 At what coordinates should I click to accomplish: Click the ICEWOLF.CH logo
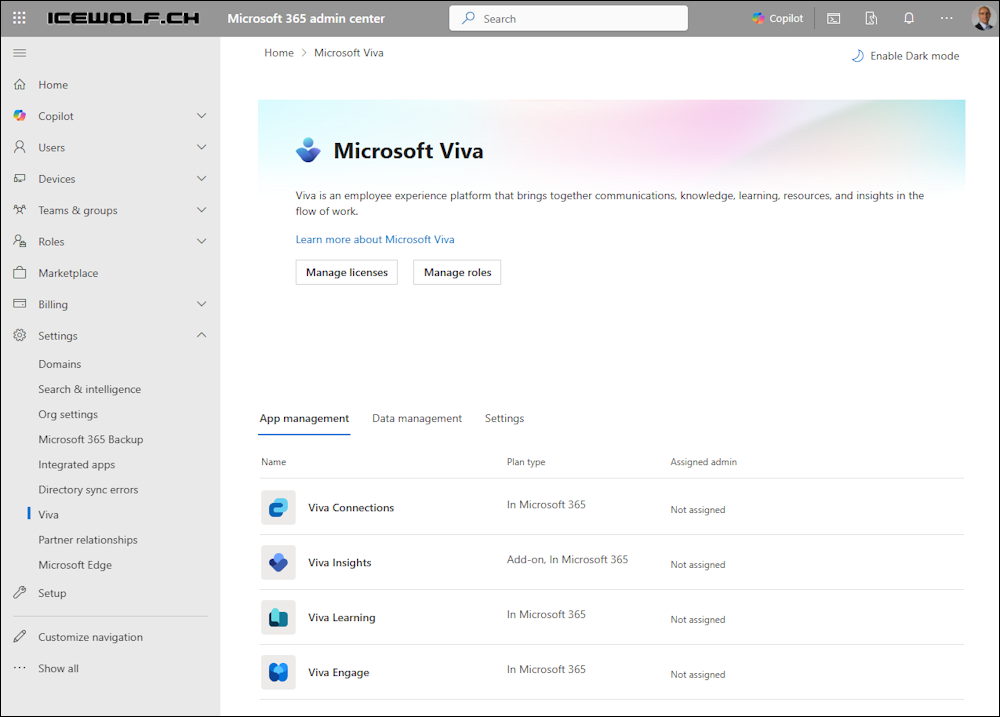point(123,18)
